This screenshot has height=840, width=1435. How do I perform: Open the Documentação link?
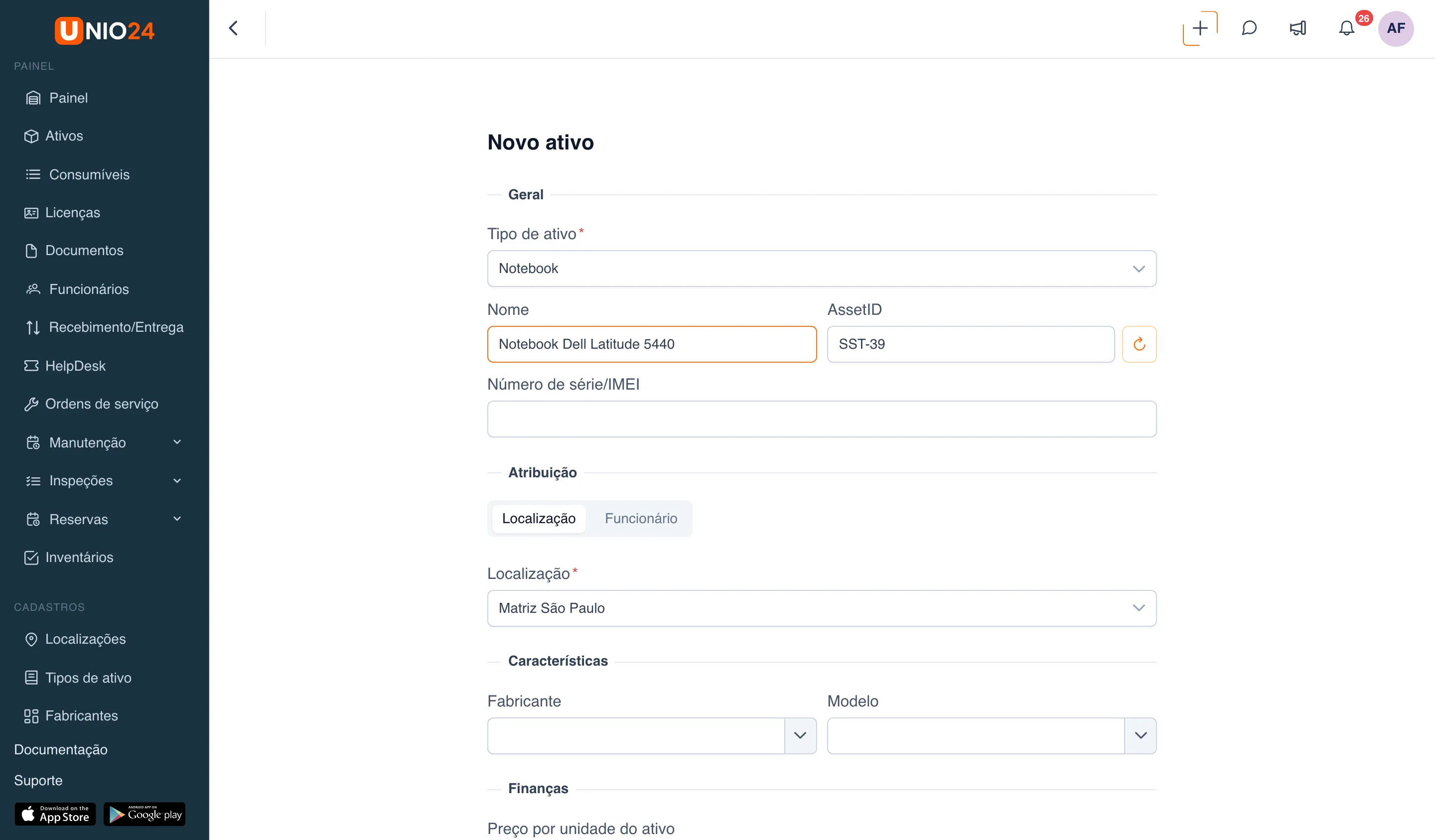click(x=61, y=749)
